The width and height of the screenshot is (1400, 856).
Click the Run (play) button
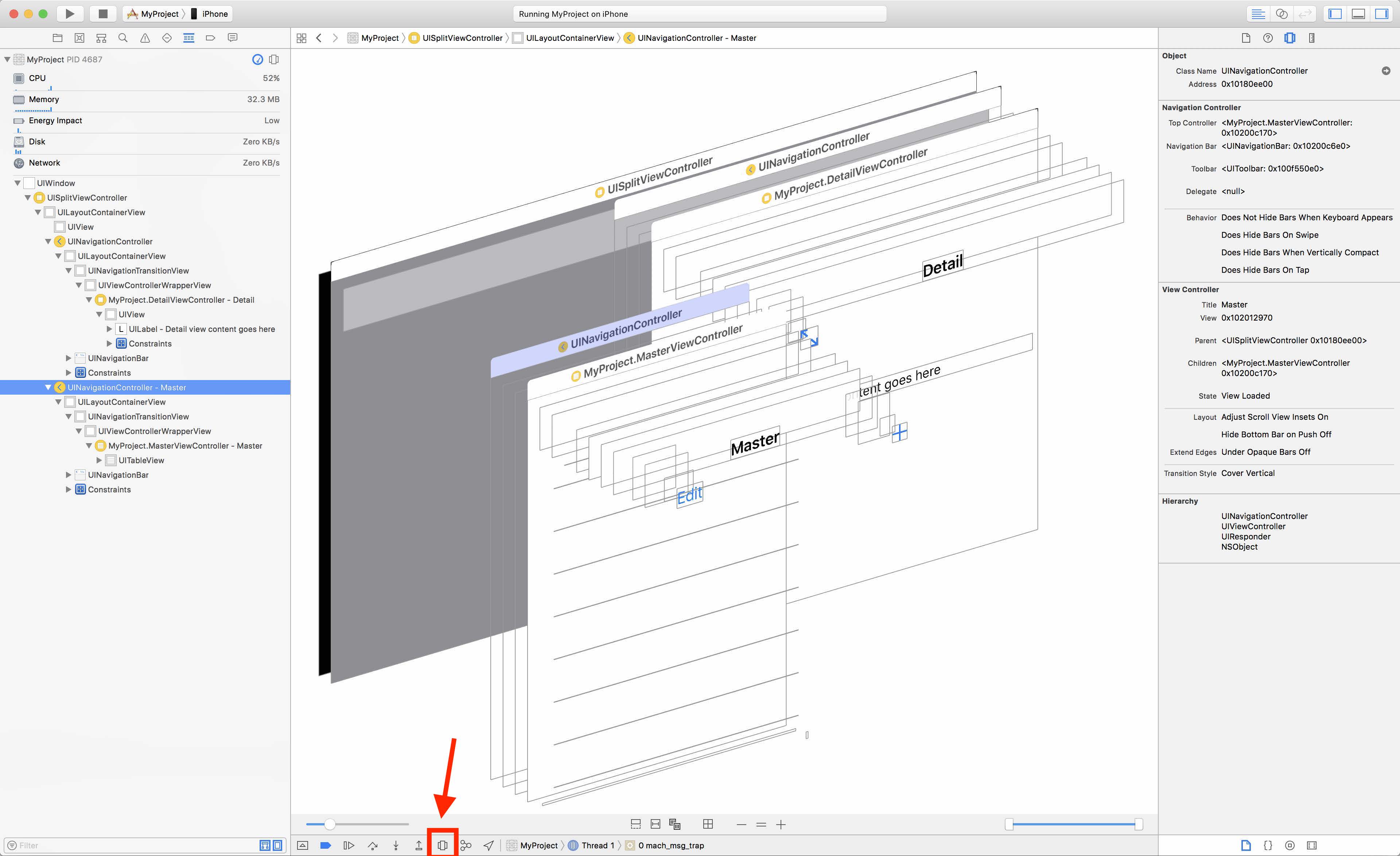70,13
